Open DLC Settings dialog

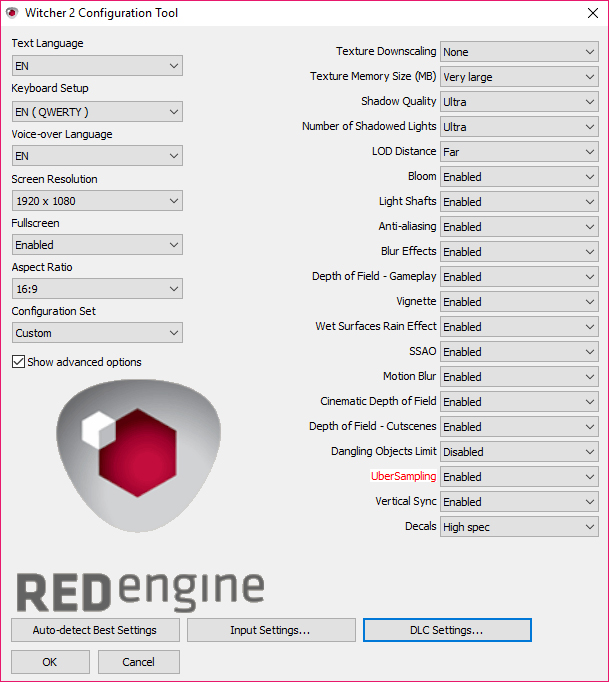coord(447,630)
